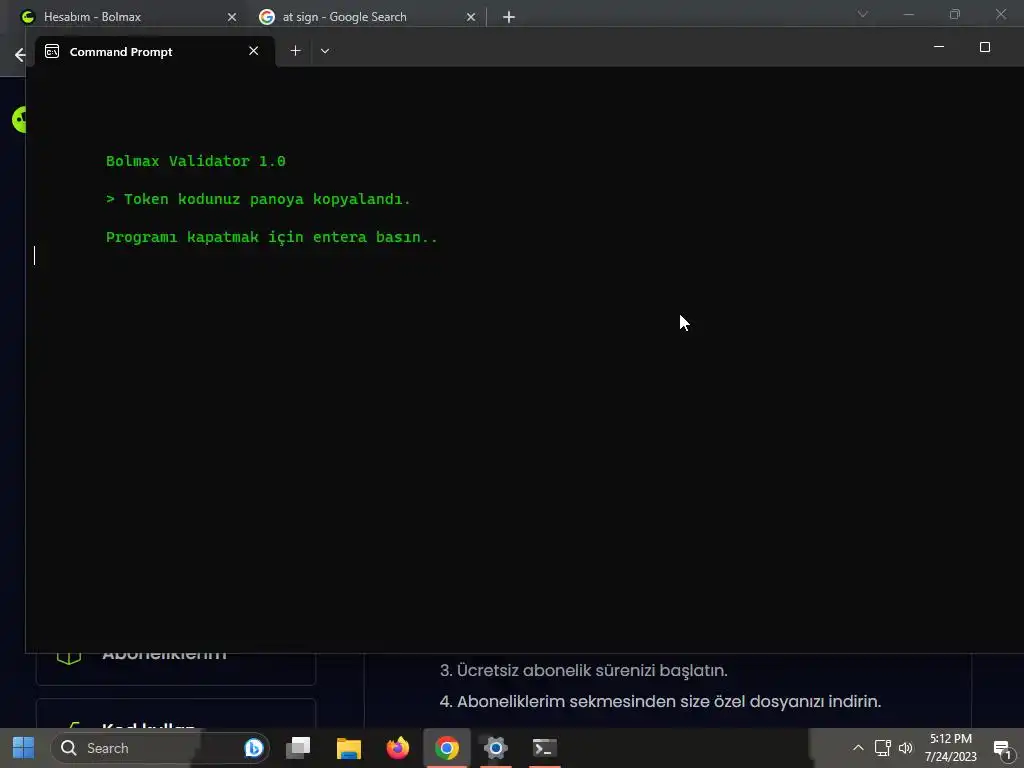1024x768 pixels.
Task: Select the Command Prompt terminal tab
Action: coord(155,52)
